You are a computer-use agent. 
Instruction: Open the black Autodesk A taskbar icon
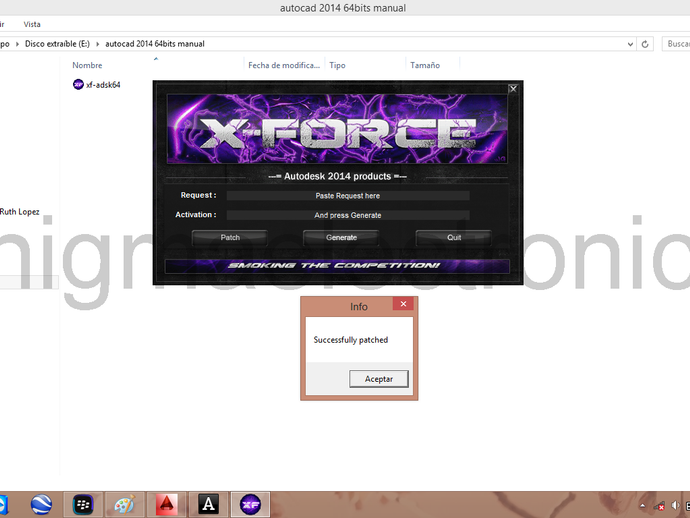(x=208, y=504)
